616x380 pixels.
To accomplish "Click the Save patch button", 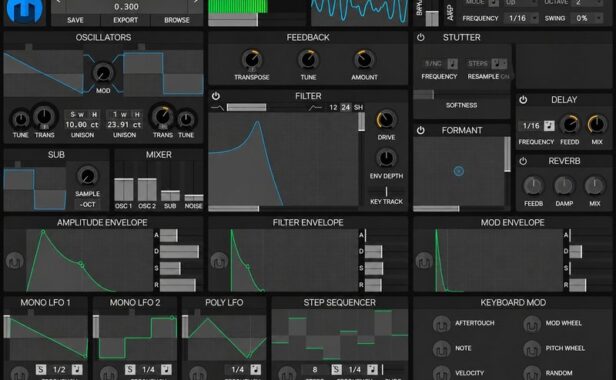I will click(x=75, y=20).
